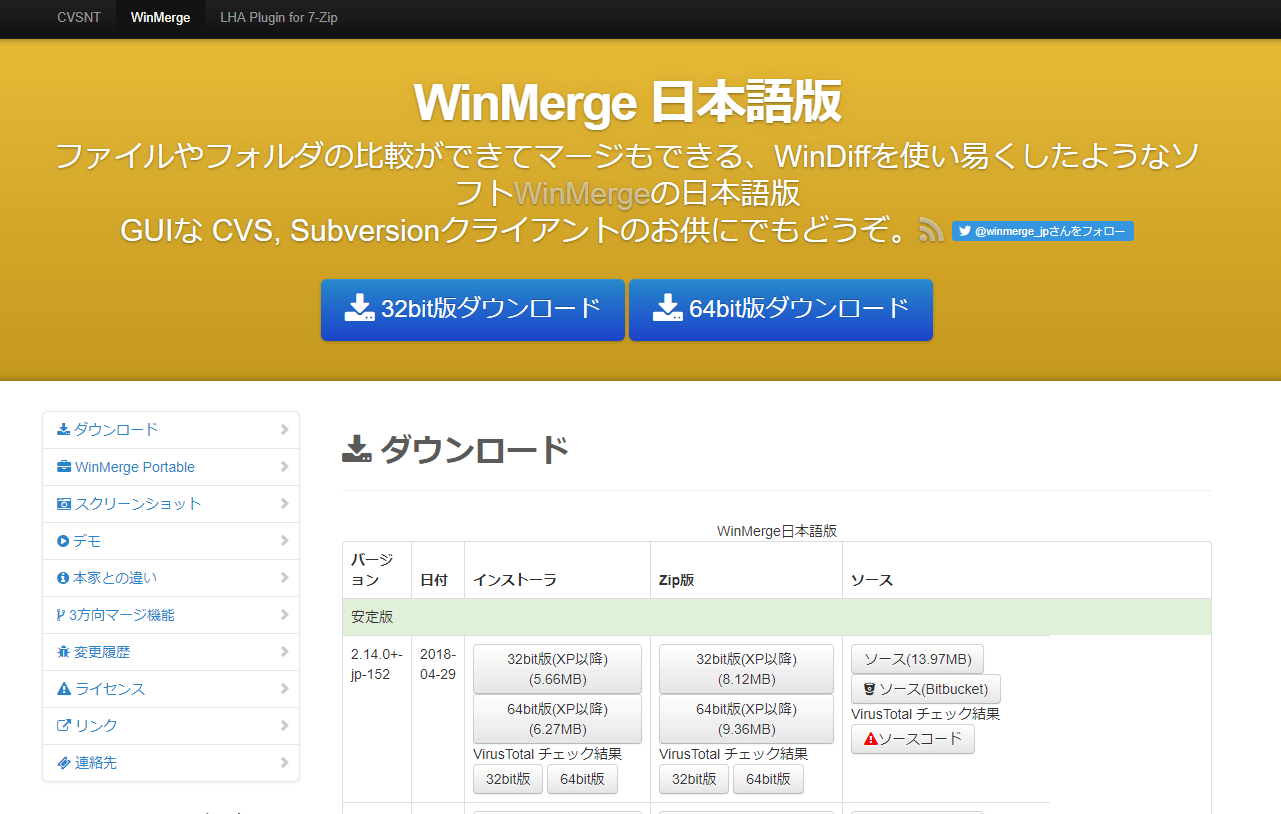Screen dimensions: 1281x814
Task: Click chevron on 変更履歴 row
Action: (x=284, y=652)
